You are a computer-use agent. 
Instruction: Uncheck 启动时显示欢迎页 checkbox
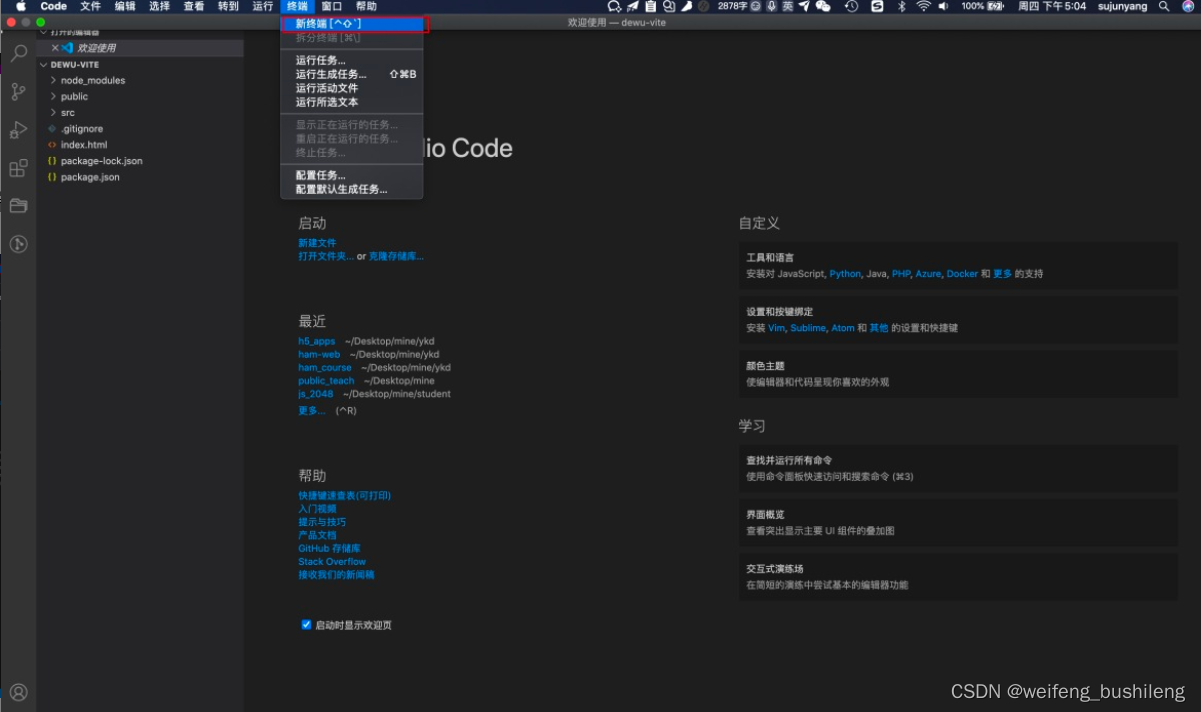pos(307,625)
